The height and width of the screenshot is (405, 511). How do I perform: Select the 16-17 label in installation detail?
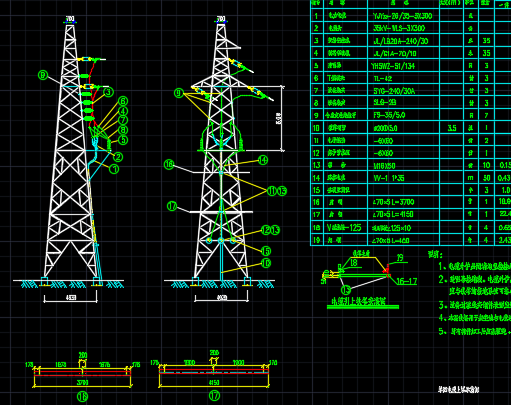[x=407, y=281]
